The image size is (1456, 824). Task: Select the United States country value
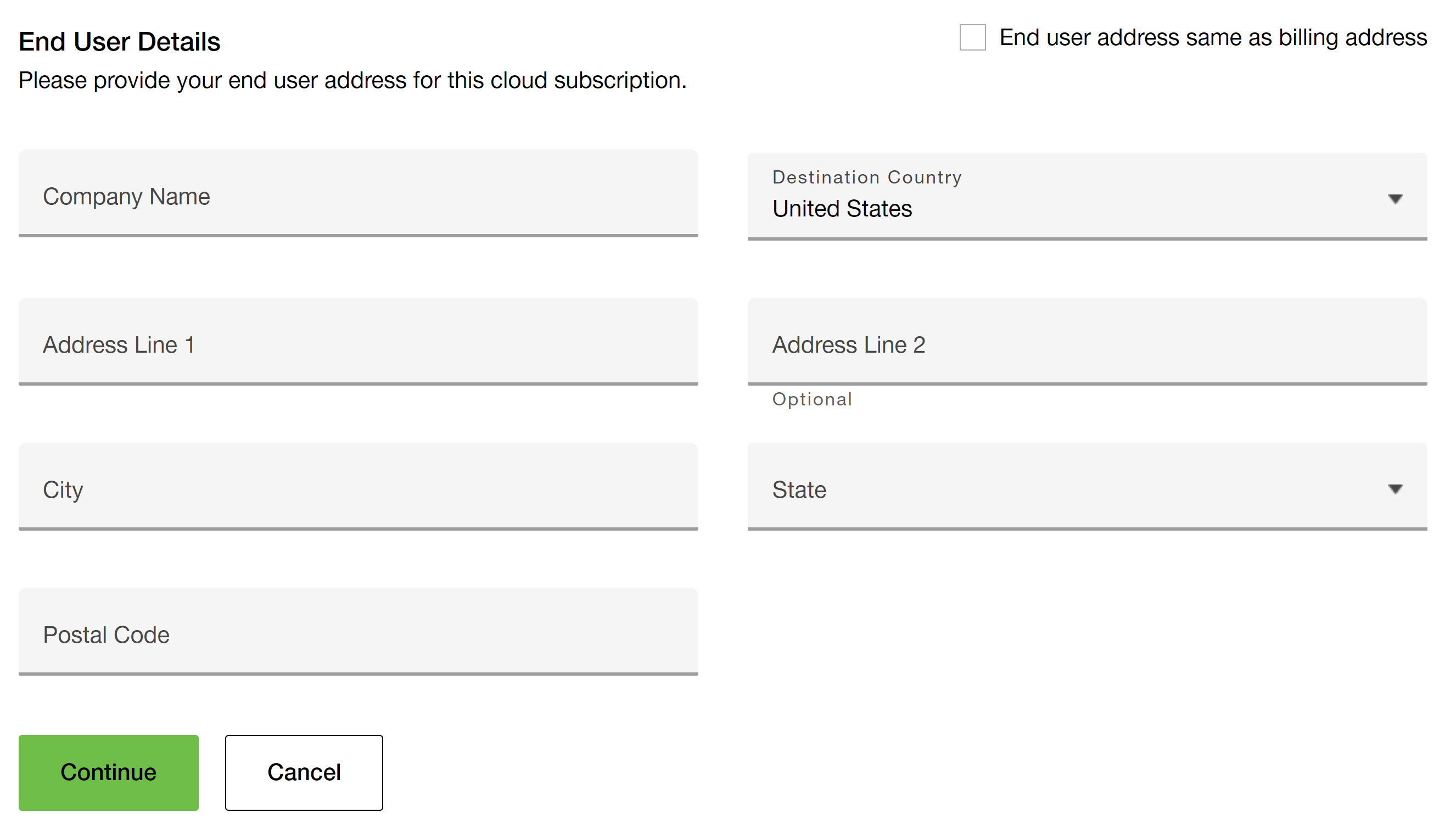point(842,209)
